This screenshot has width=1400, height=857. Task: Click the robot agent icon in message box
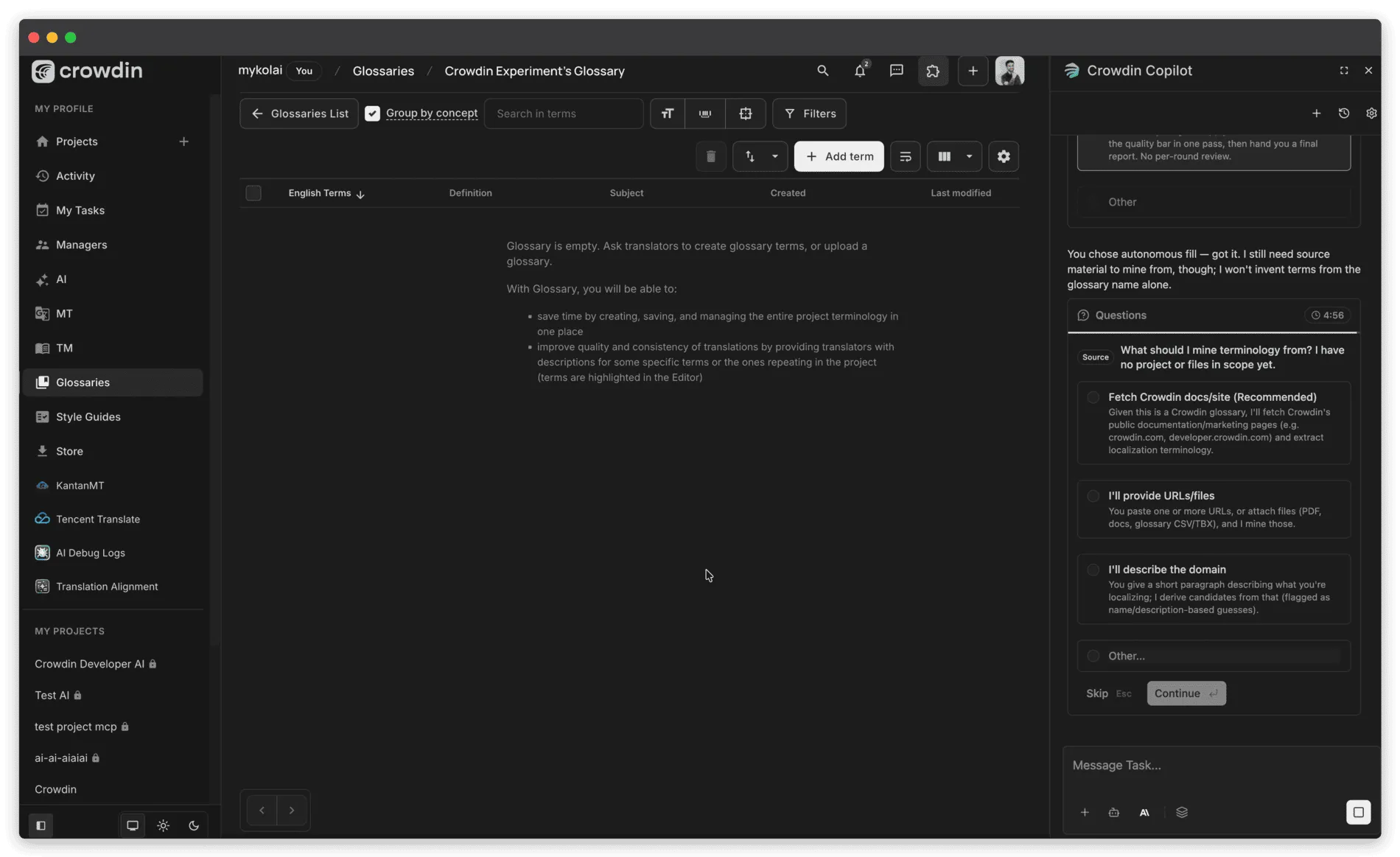tap(1114, 812)
